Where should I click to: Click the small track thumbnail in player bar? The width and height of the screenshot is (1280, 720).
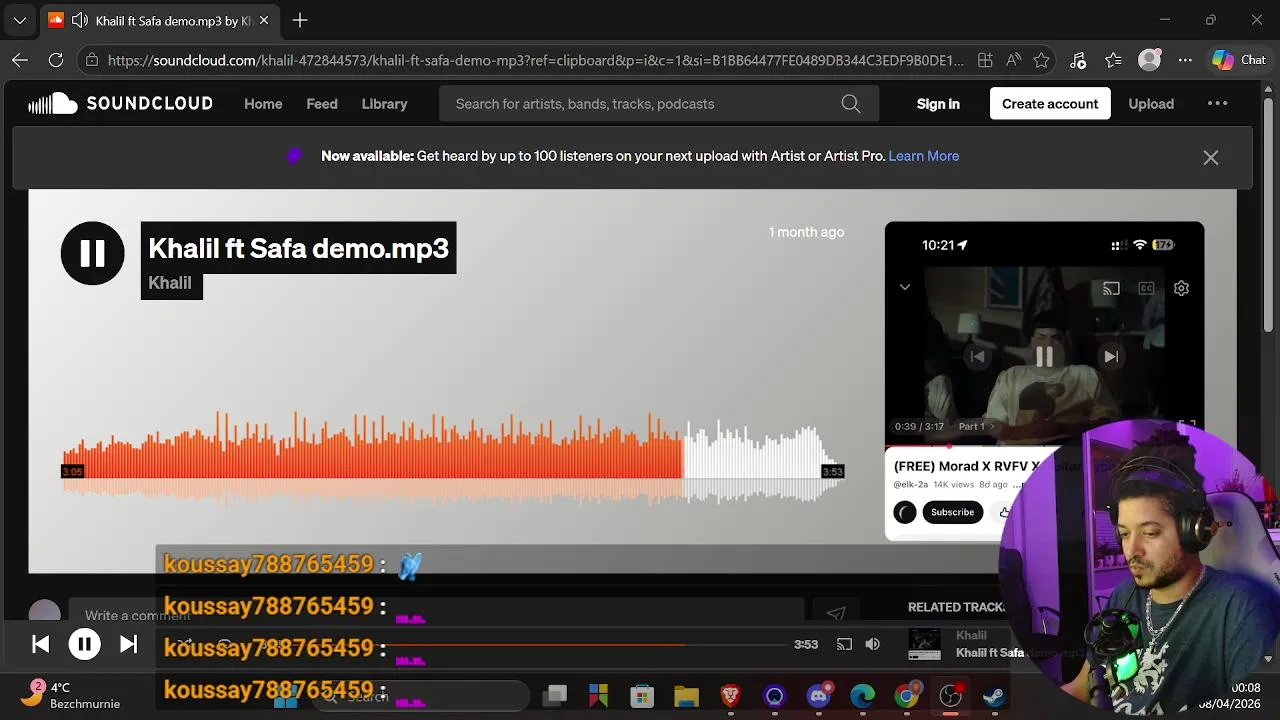(x=924, y=645)
